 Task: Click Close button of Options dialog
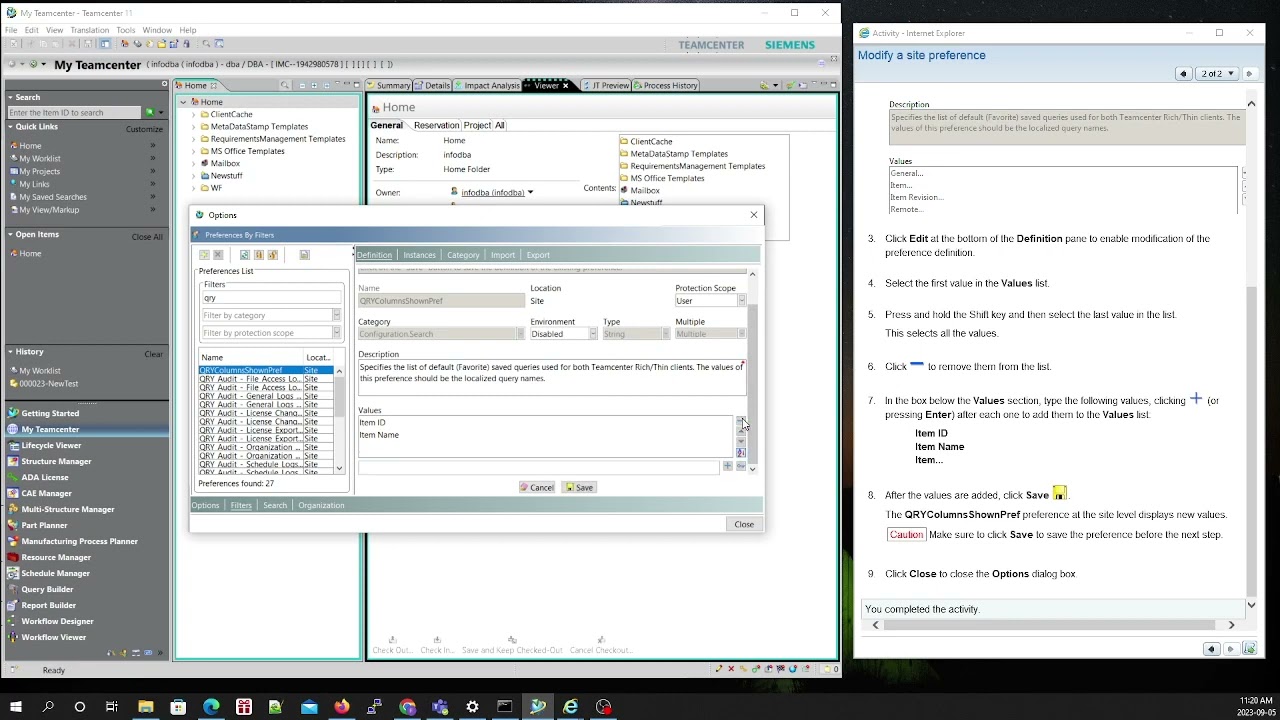tap(744, 524)
